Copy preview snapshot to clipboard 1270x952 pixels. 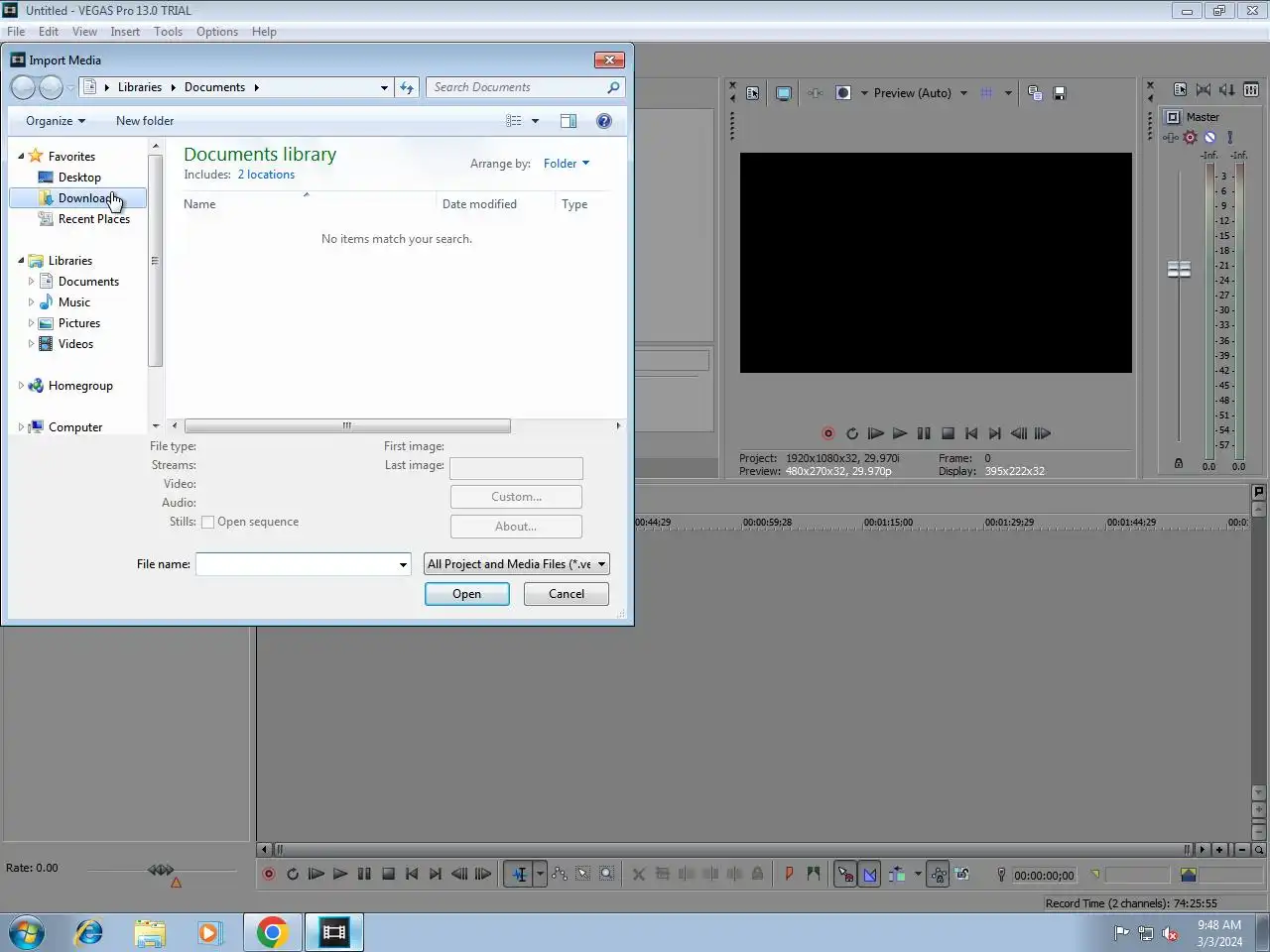(1035, 93)
